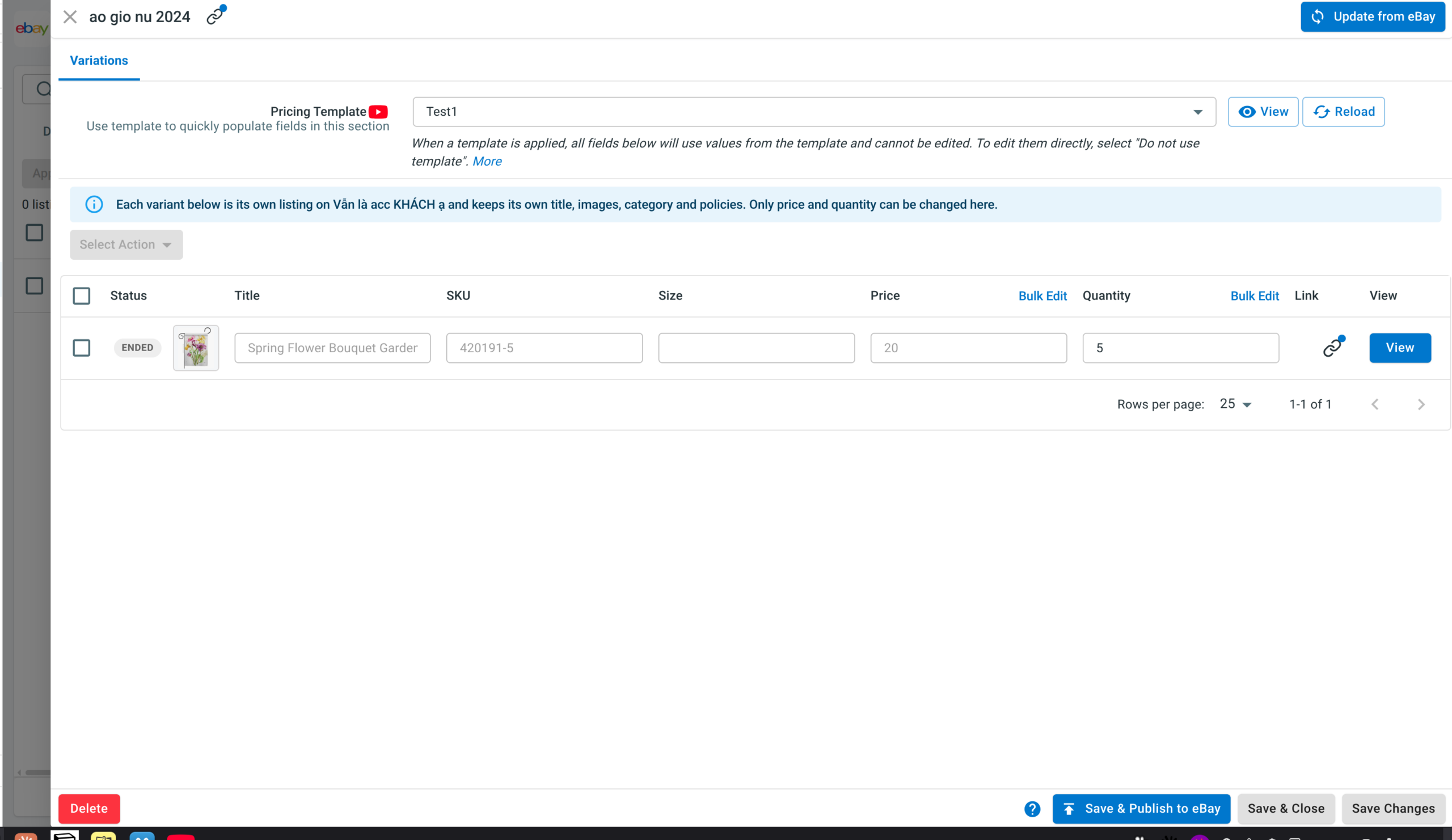Go to the previous page arrow

1375,404
